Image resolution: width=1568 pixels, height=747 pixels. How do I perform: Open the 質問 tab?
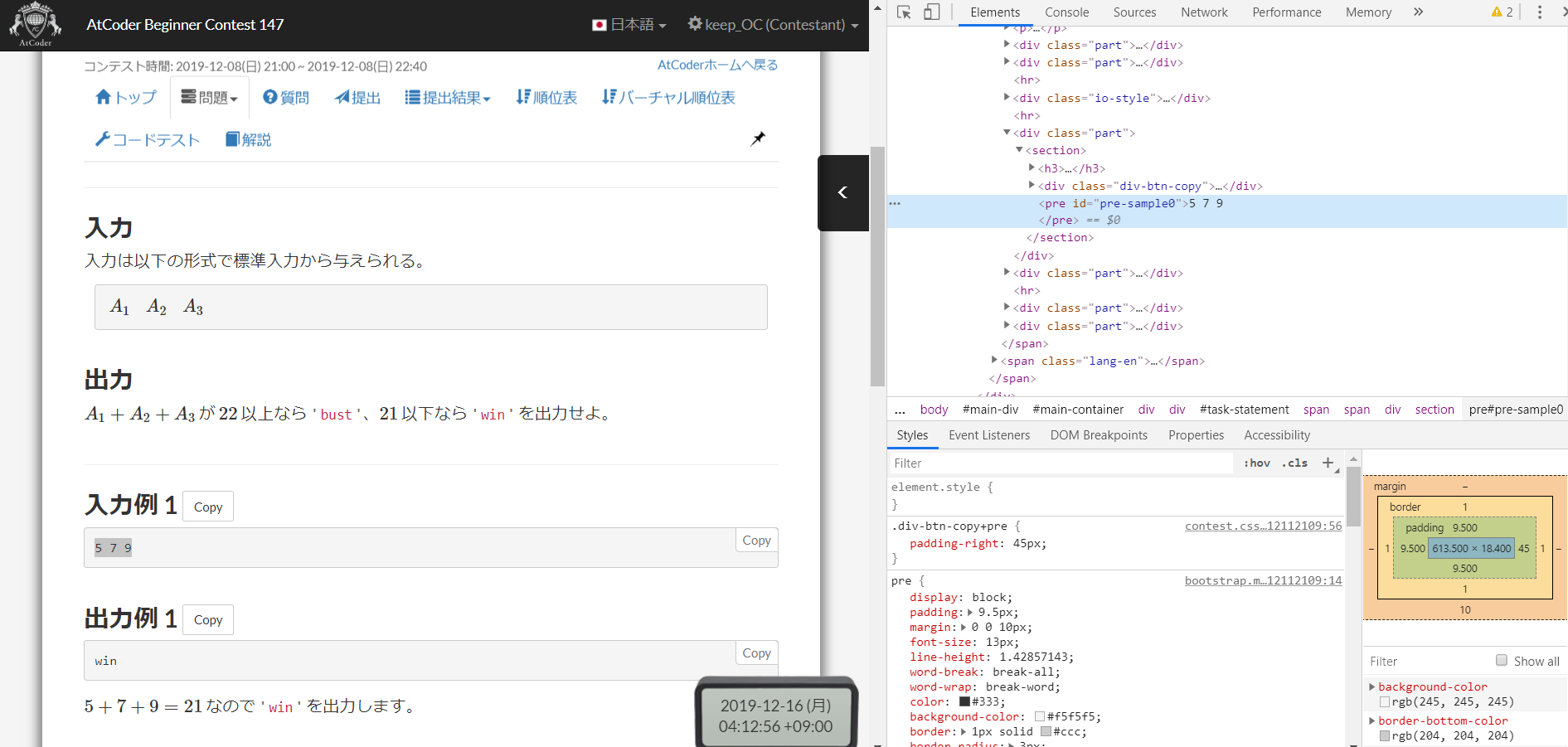(x=286, y=98)
